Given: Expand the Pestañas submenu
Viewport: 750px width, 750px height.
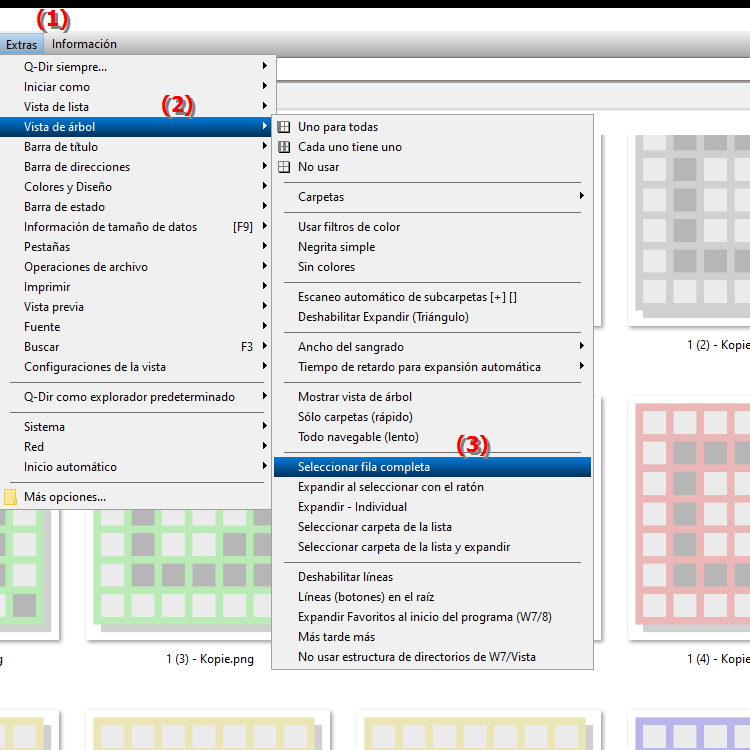Looking at the screenshot, I should [135, 247].
